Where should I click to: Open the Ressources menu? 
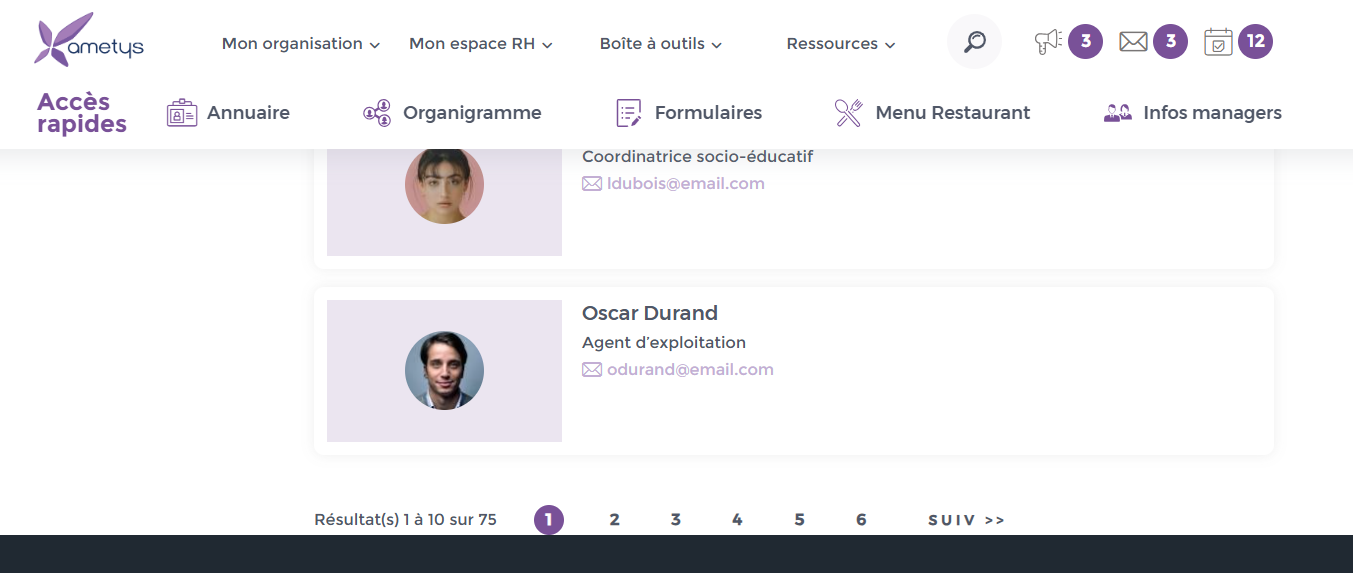point(841,44)
